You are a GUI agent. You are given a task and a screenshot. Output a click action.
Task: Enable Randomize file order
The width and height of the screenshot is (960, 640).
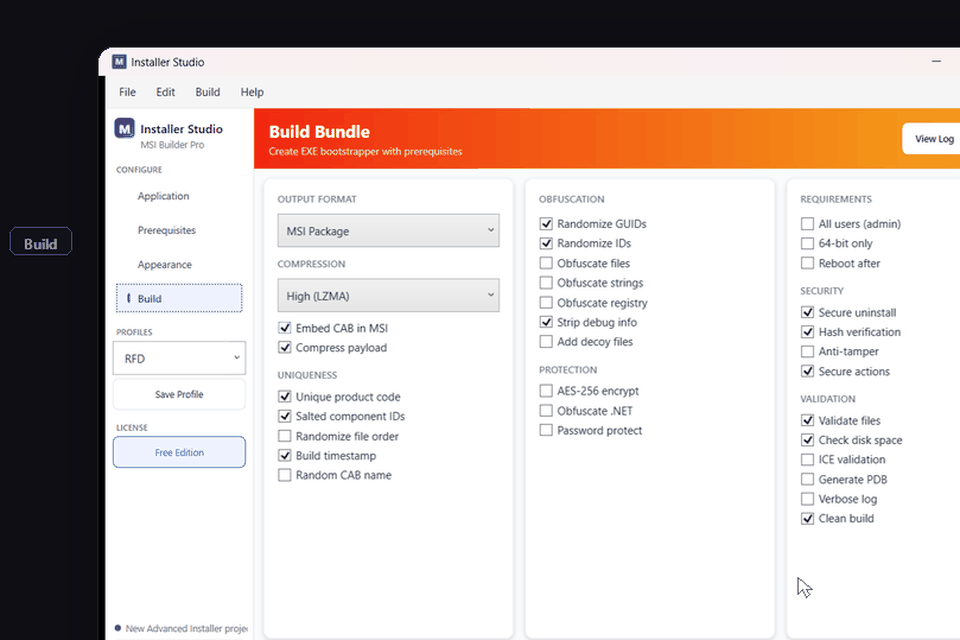284,436
